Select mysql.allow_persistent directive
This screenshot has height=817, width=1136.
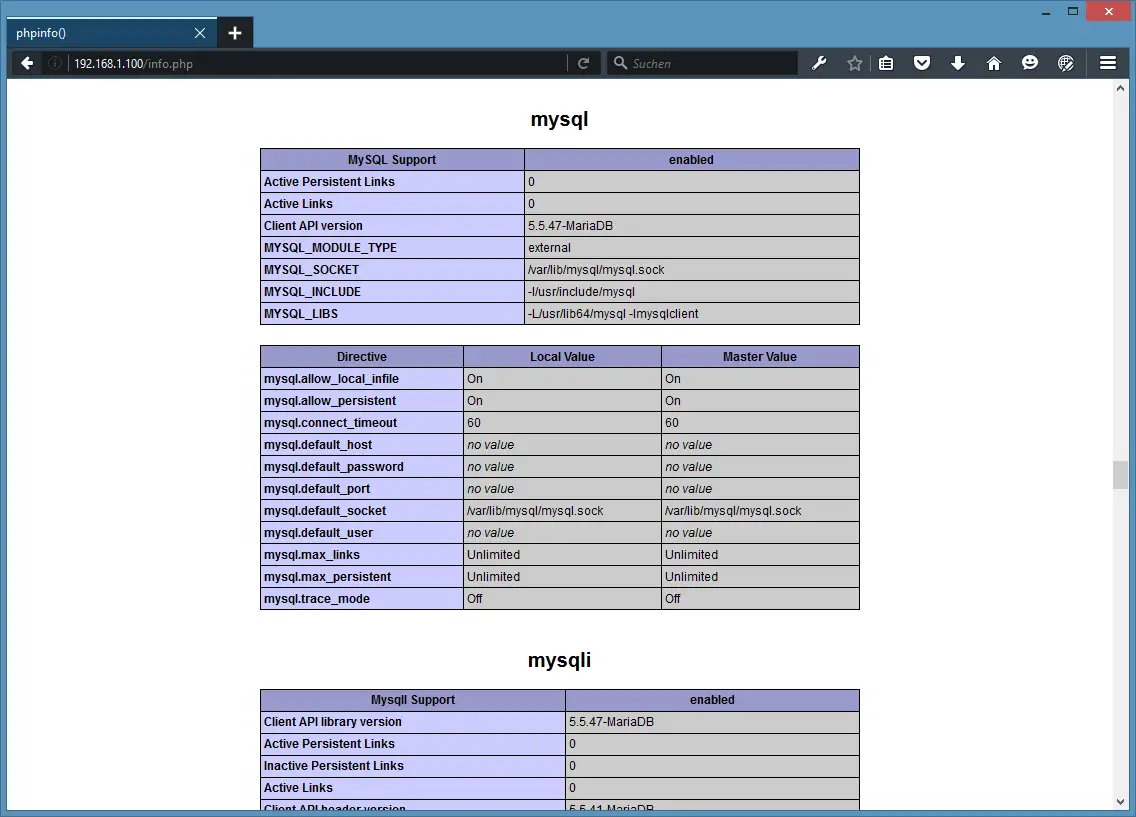point(330,401)
